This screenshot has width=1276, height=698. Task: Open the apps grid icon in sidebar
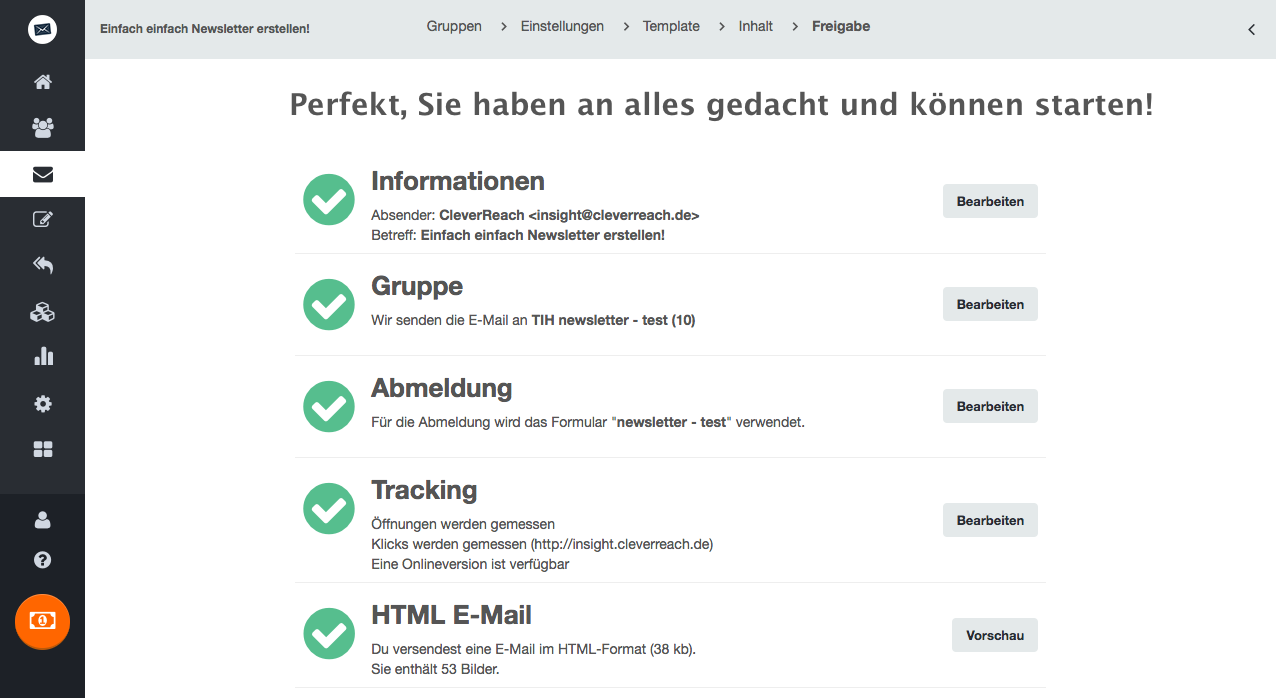tap(42, 450)
